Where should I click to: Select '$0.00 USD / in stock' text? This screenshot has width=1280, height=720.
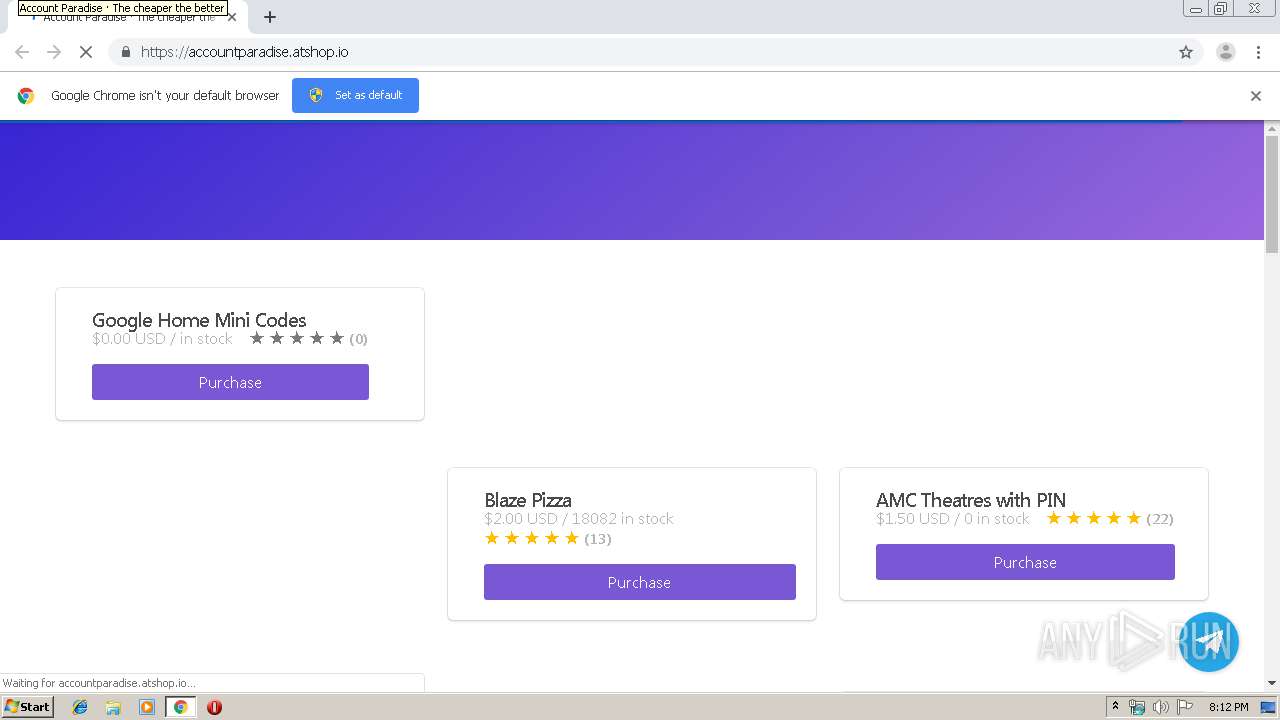coord(162,339)
